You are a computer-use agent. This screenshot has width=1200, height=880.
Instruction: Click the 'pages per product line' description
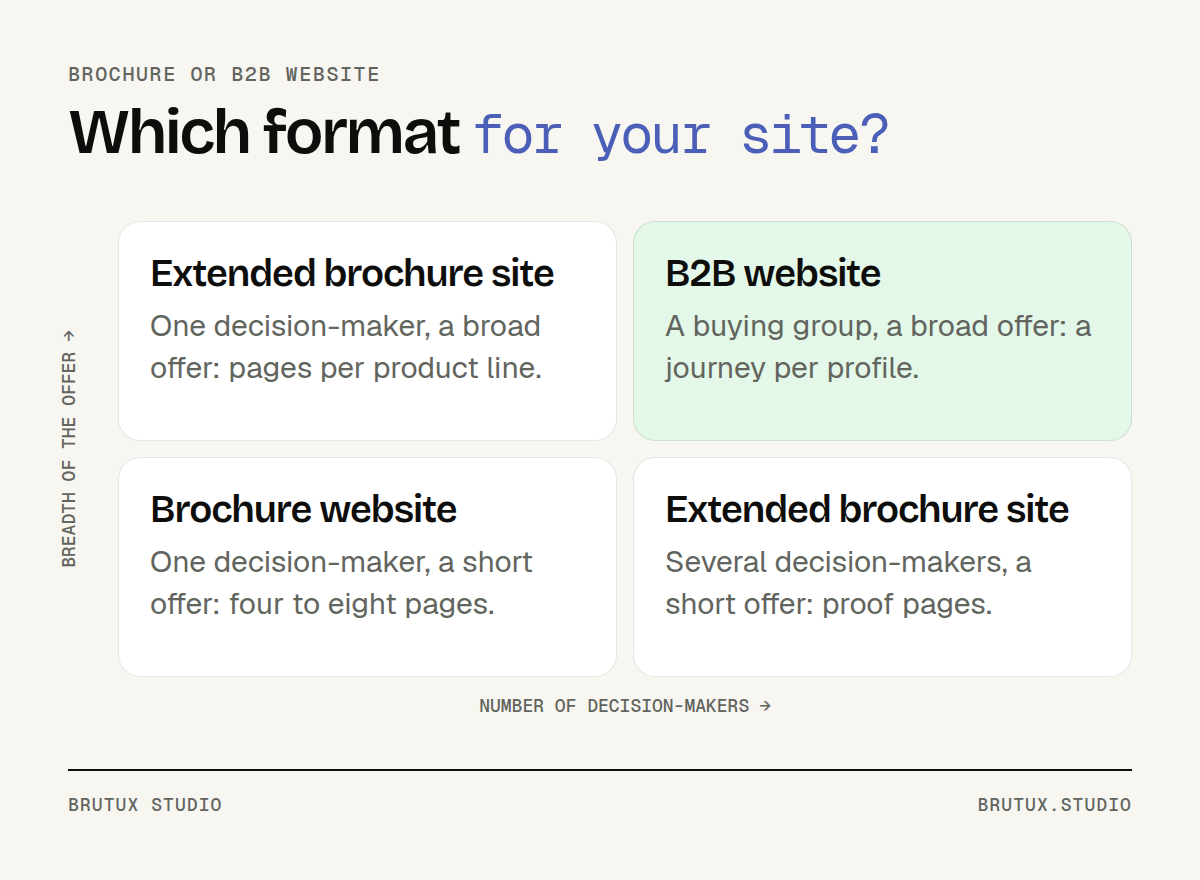click(346, 347)
